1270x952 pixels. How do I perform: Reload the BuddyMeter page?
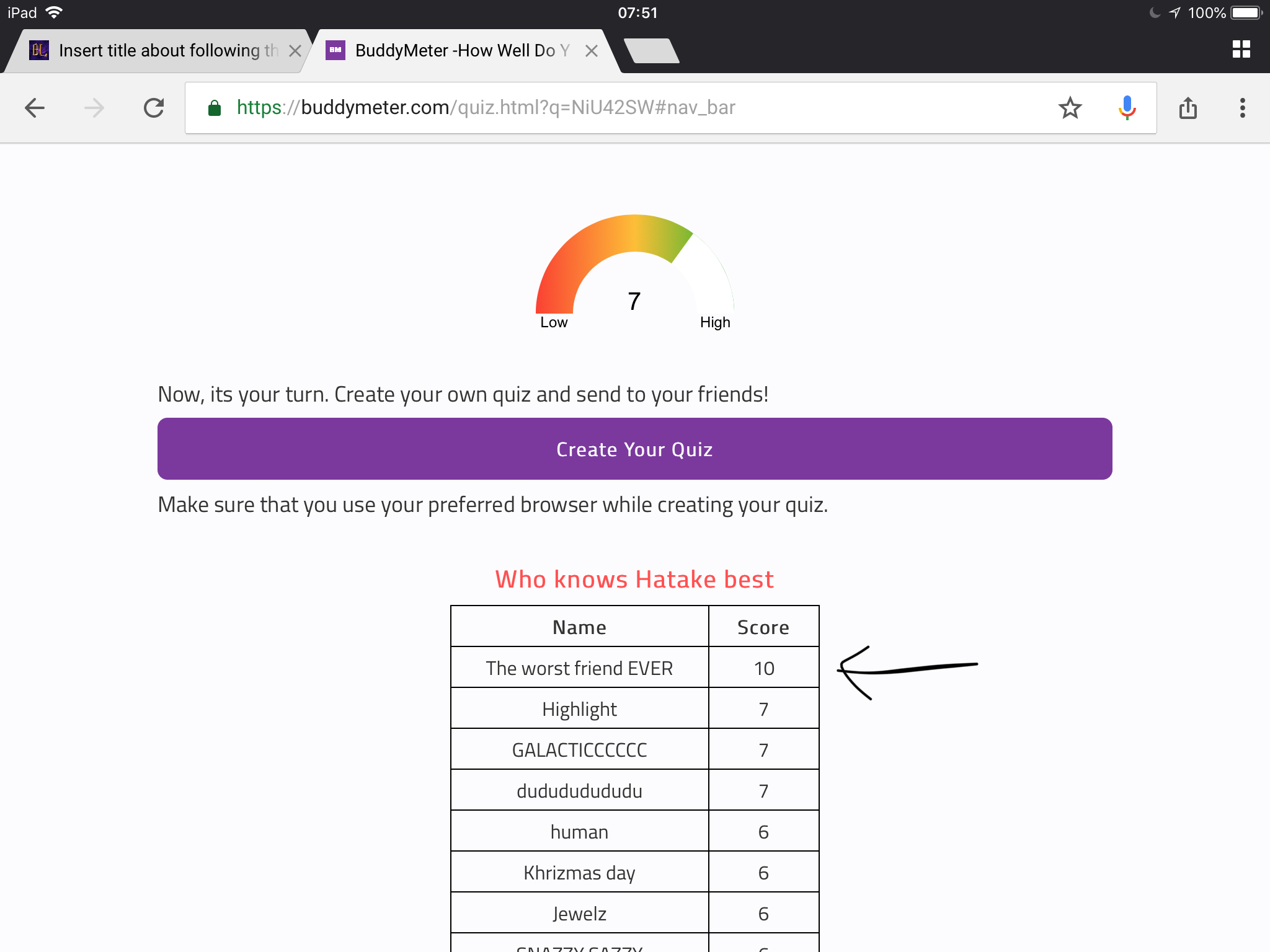coord(154,108)
